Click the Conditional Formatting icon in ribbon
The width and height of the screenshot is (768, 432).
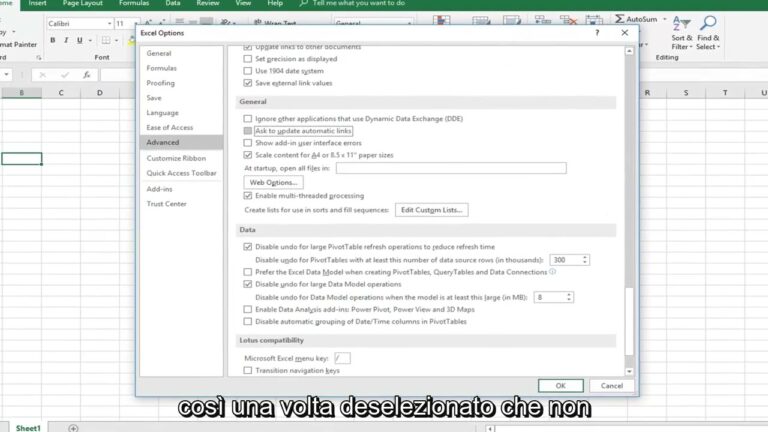tap(441, 21)
